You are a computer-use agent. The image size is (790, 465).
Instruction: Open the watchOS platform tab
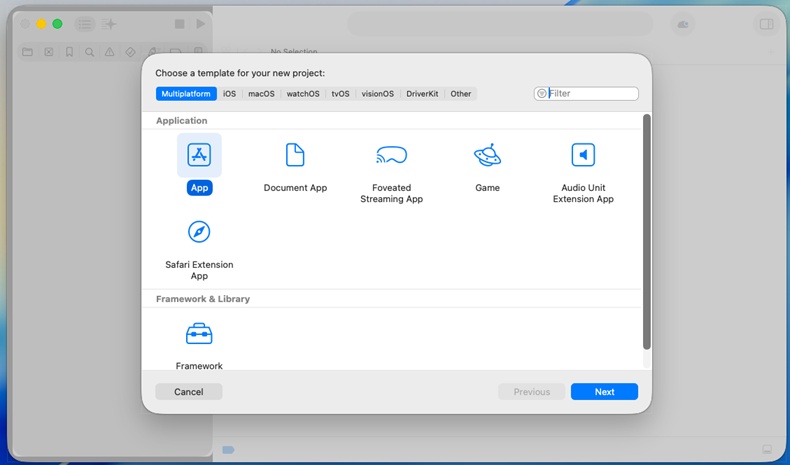click(303, 94)
